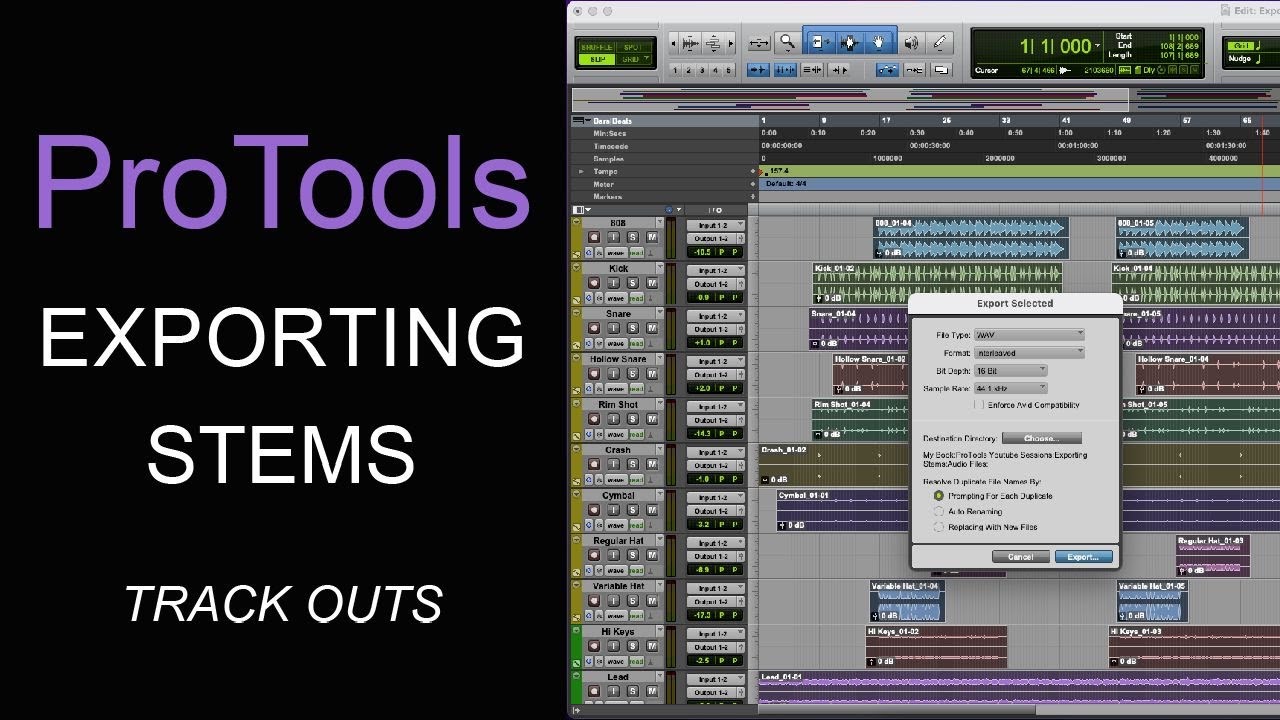The image size is (1280, 720).
Task: Toggle input monitoring on Rim Shot track
Action: (x=613, y=419)
